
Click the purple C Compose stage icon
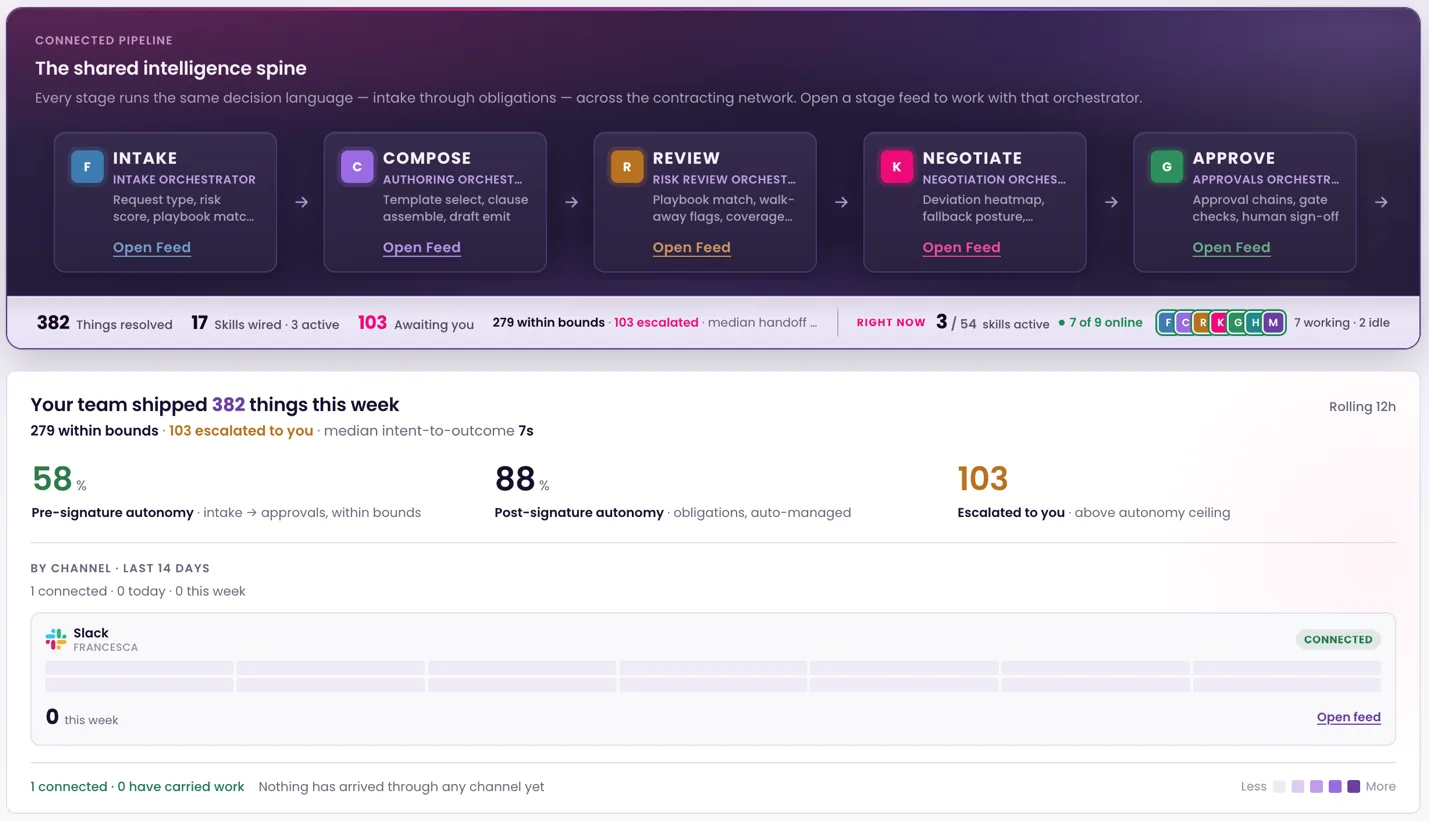(x=357, y=167)
